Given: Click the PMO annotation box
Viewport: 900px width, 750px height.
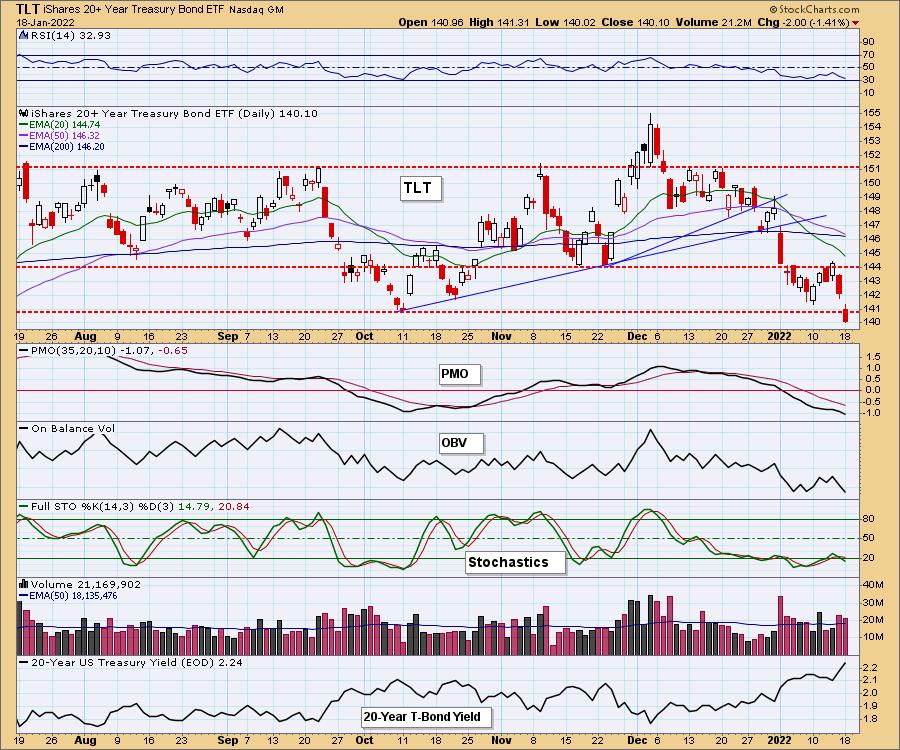Looking at the screenshot, I should pyautogui.click(x=459, y=374).
